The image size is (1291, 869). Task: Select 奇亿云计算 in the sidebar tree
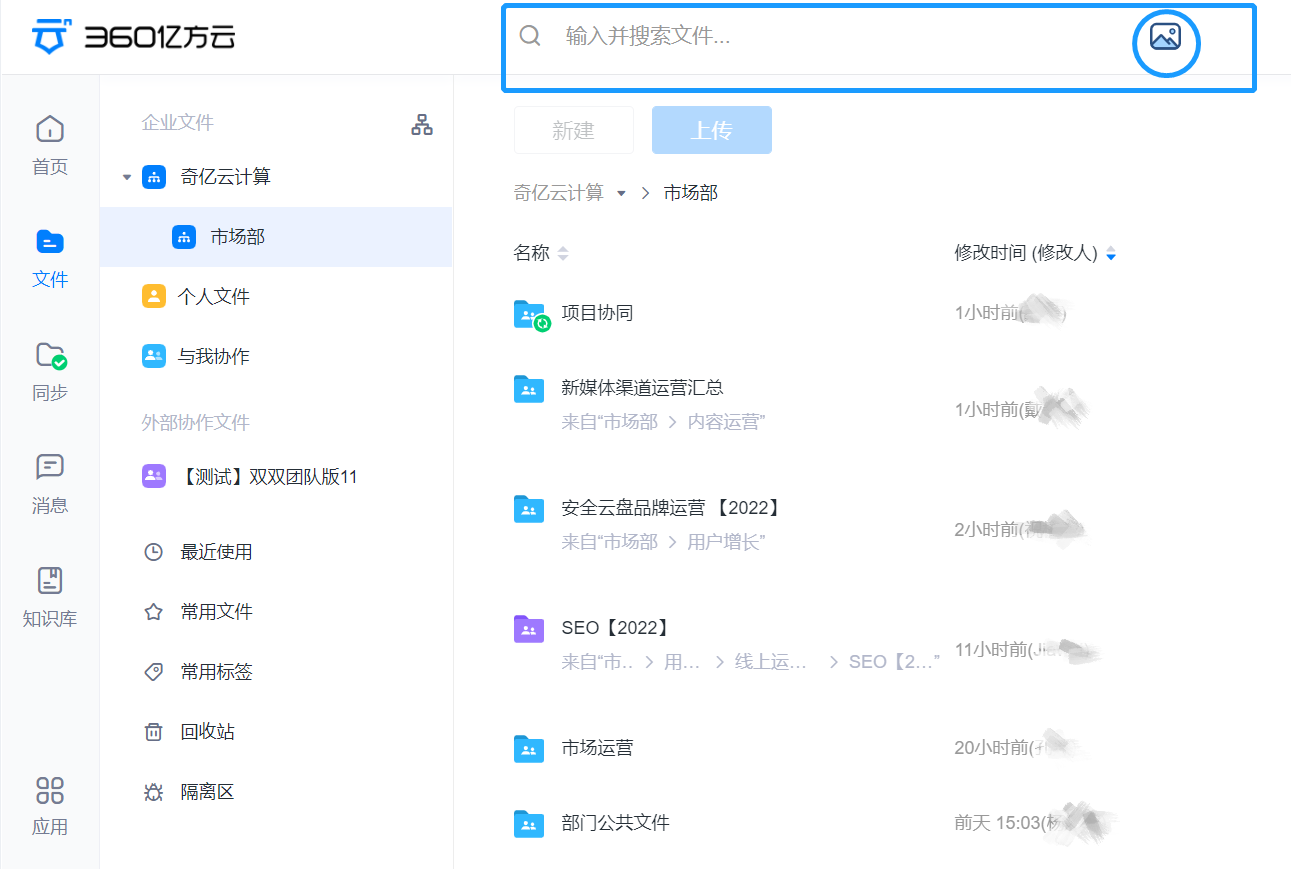coord(226,177)
